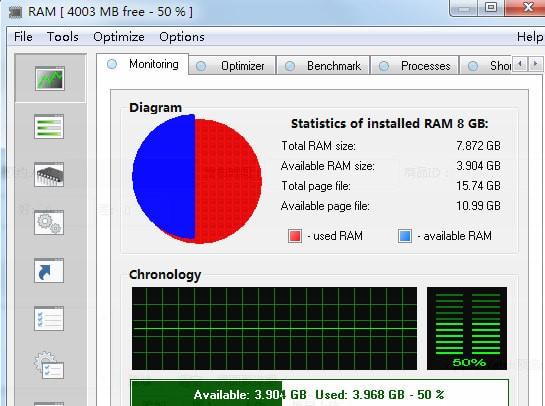Click the Diagram section heading
This screenshot has width=545, height=406.
pos(155,107)
